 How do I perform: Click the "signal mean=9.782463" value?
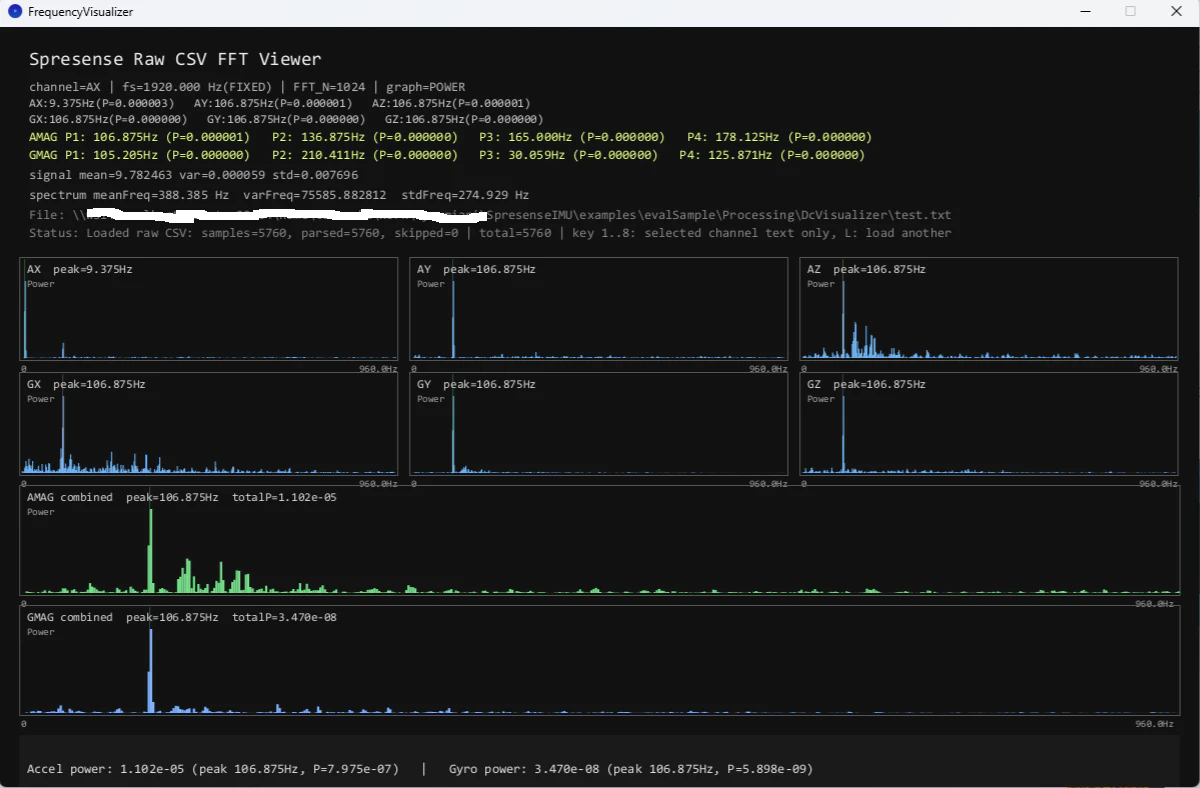click(x=101, y=175)
